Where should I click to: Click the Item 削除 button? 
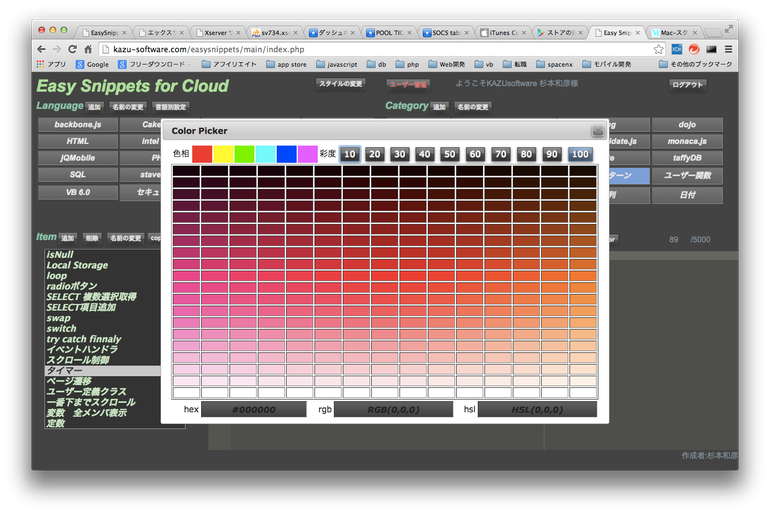click(x=92, y=238)
